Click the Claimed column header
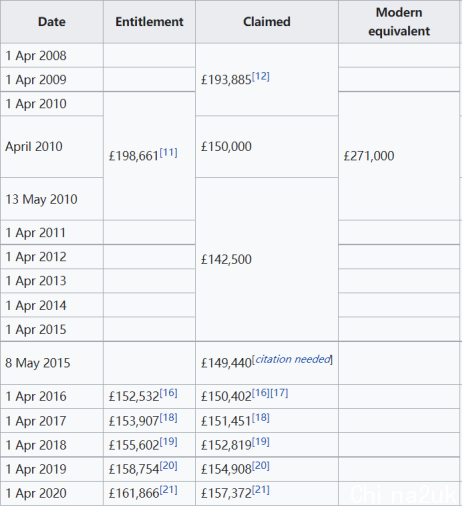The image size is (462, 507). tap(267, 22)
